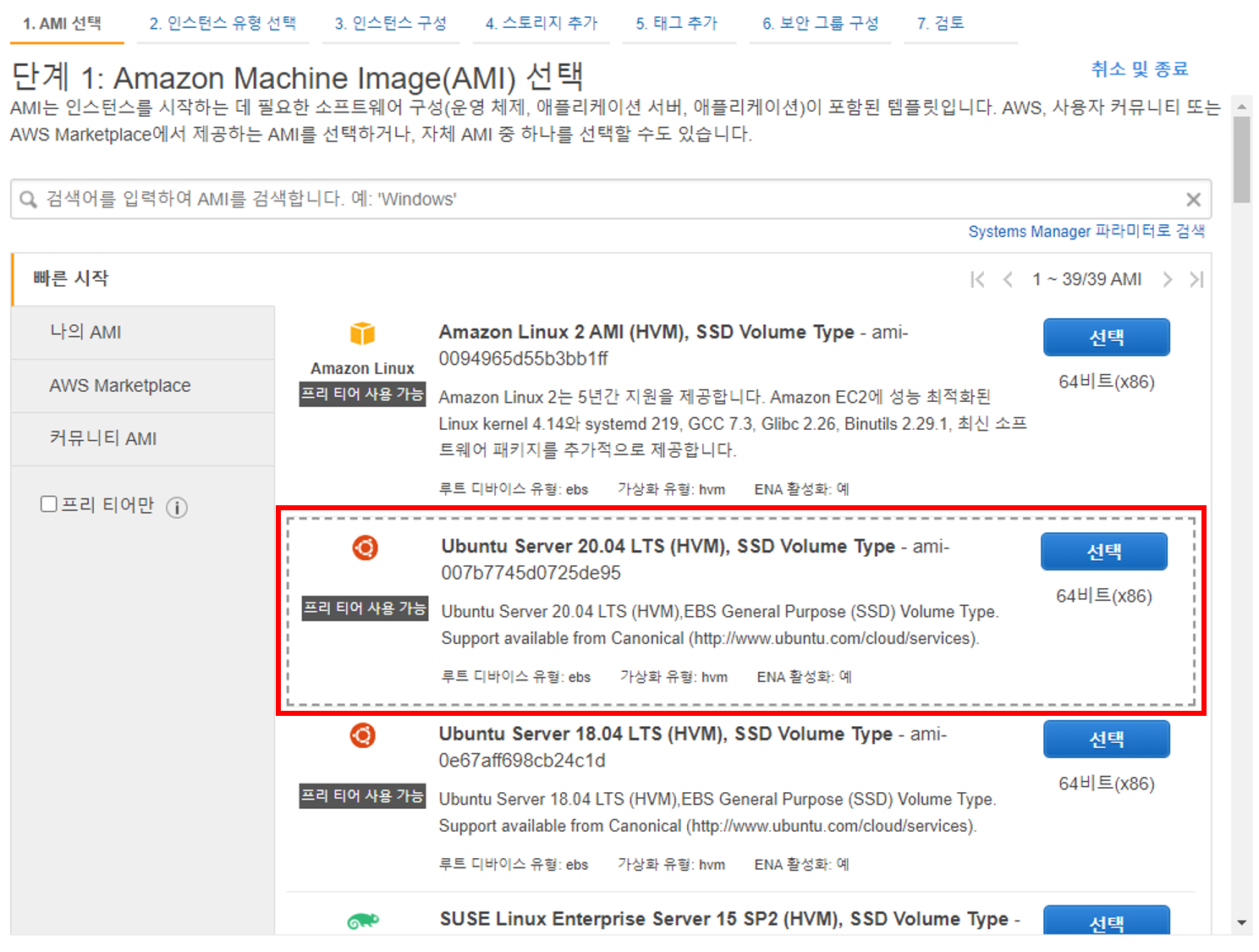
Task: Click the SUSE chameleon logo icon
Action: (363, 921)
